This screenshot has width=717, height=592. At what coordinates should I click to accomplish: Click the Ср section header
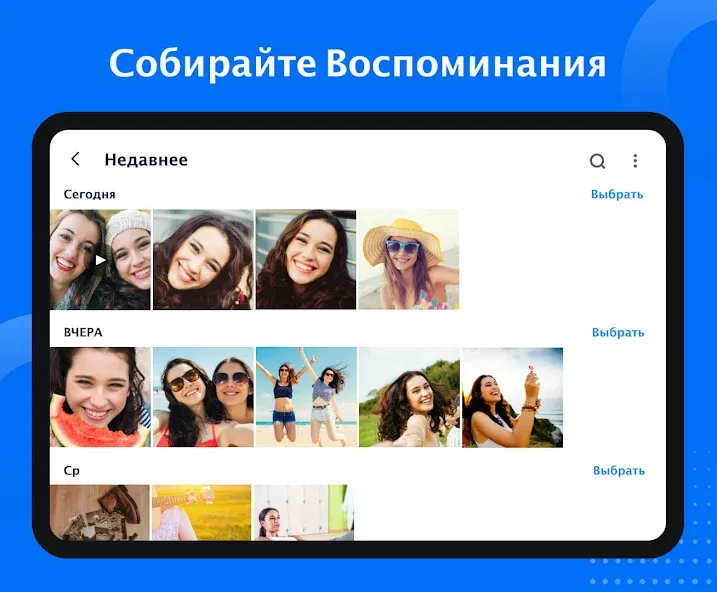[x=72, y=471]
